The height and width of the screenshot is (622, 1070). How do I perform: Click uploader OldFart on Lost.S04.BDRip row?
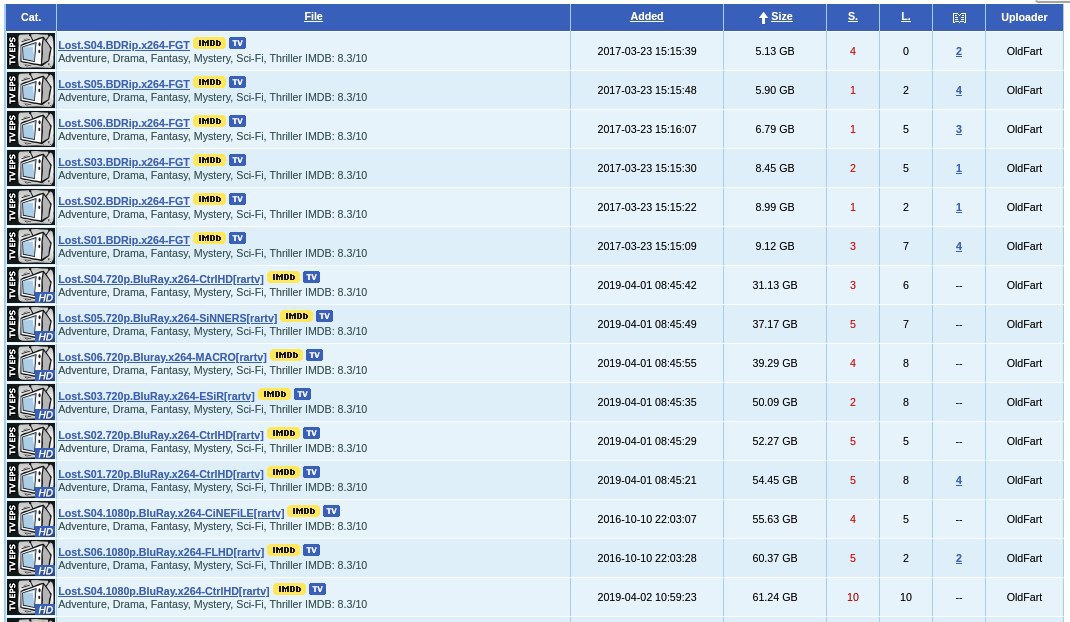pos(1024,51)
